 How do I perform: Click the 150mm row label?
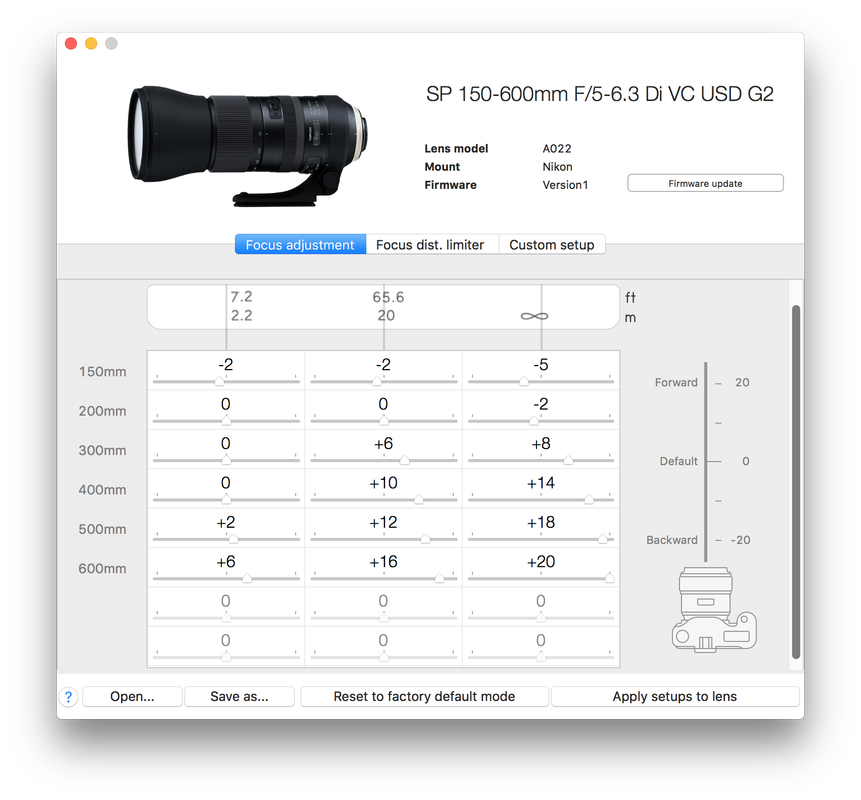[x=102, y=372]
